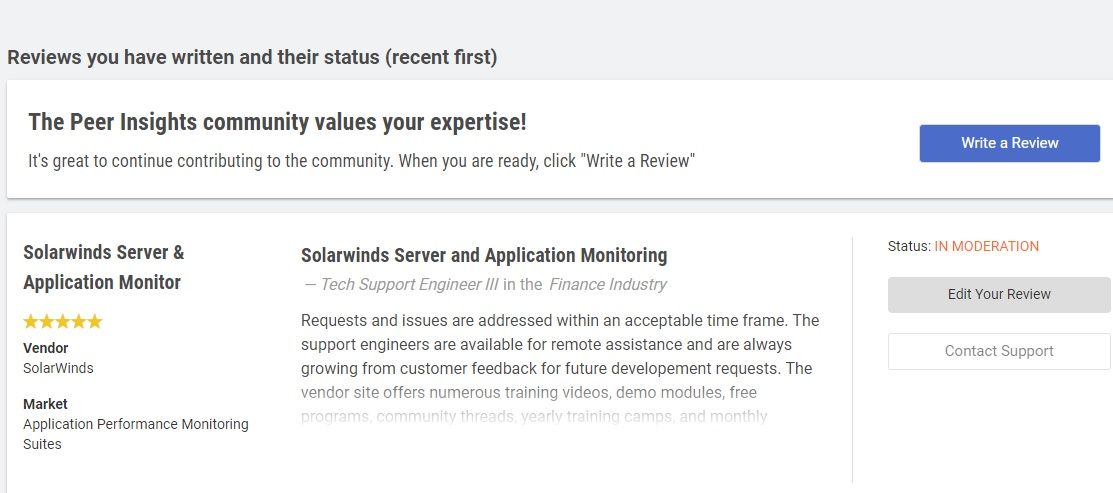The image size is (1113, 493).
Task: Click Application Performance Monitoring Suites market text
Action: (136, 434)
